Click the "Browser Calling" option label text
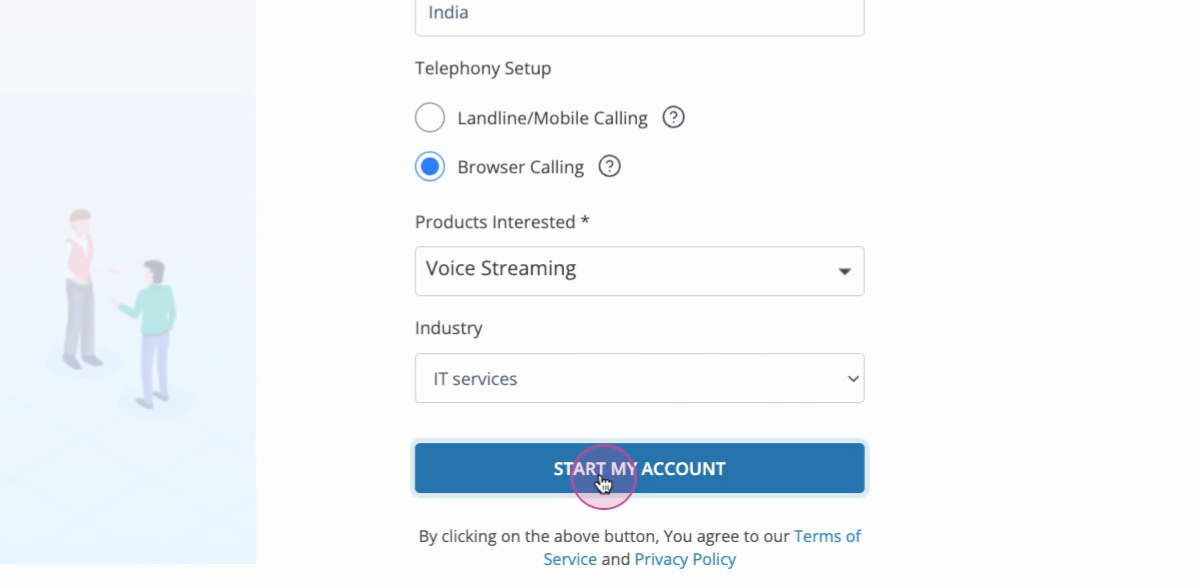This screenshot has height=587, width=1200. tap(520, 167)
